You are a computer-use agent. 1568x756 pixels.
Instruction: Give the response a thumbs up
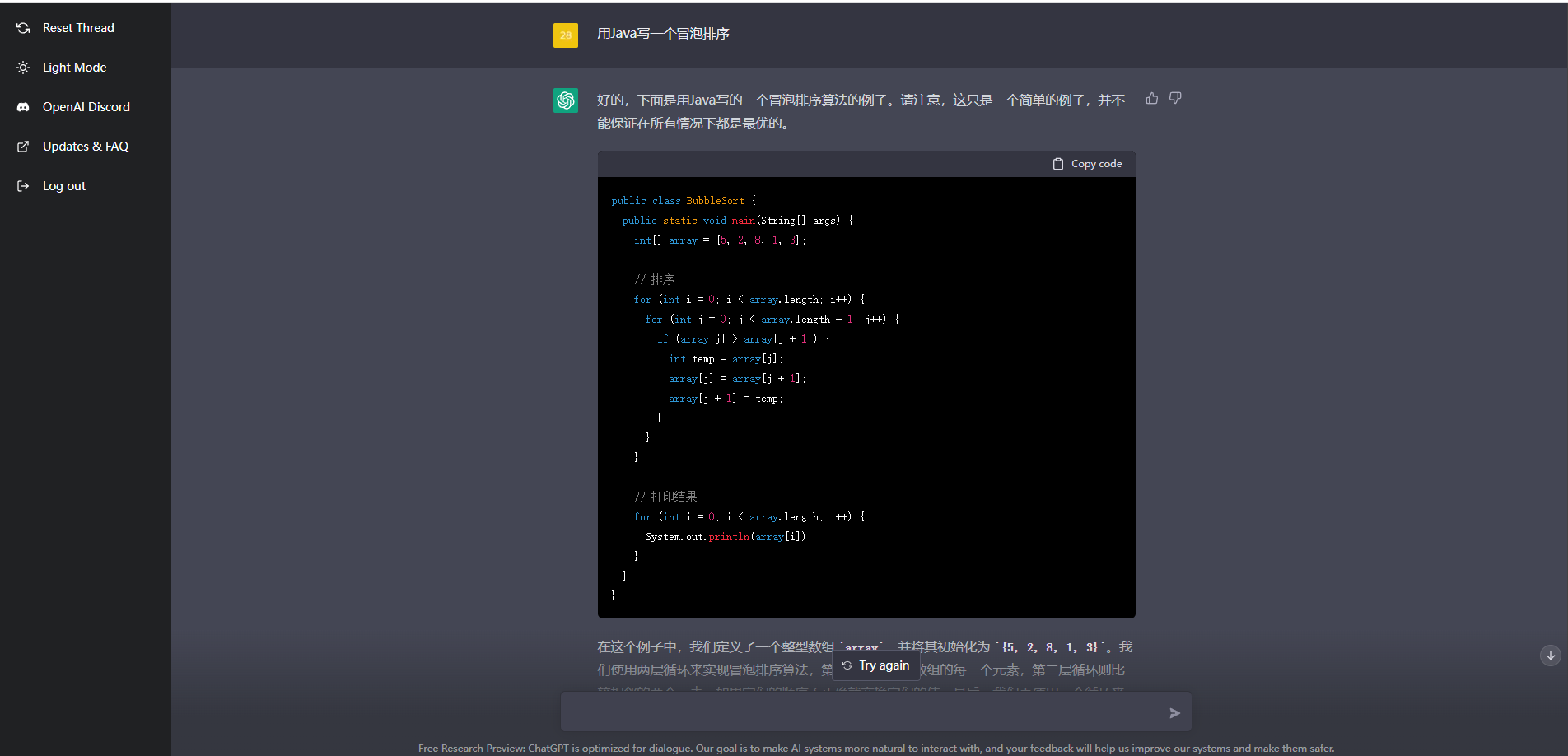tap(1152, 99)
